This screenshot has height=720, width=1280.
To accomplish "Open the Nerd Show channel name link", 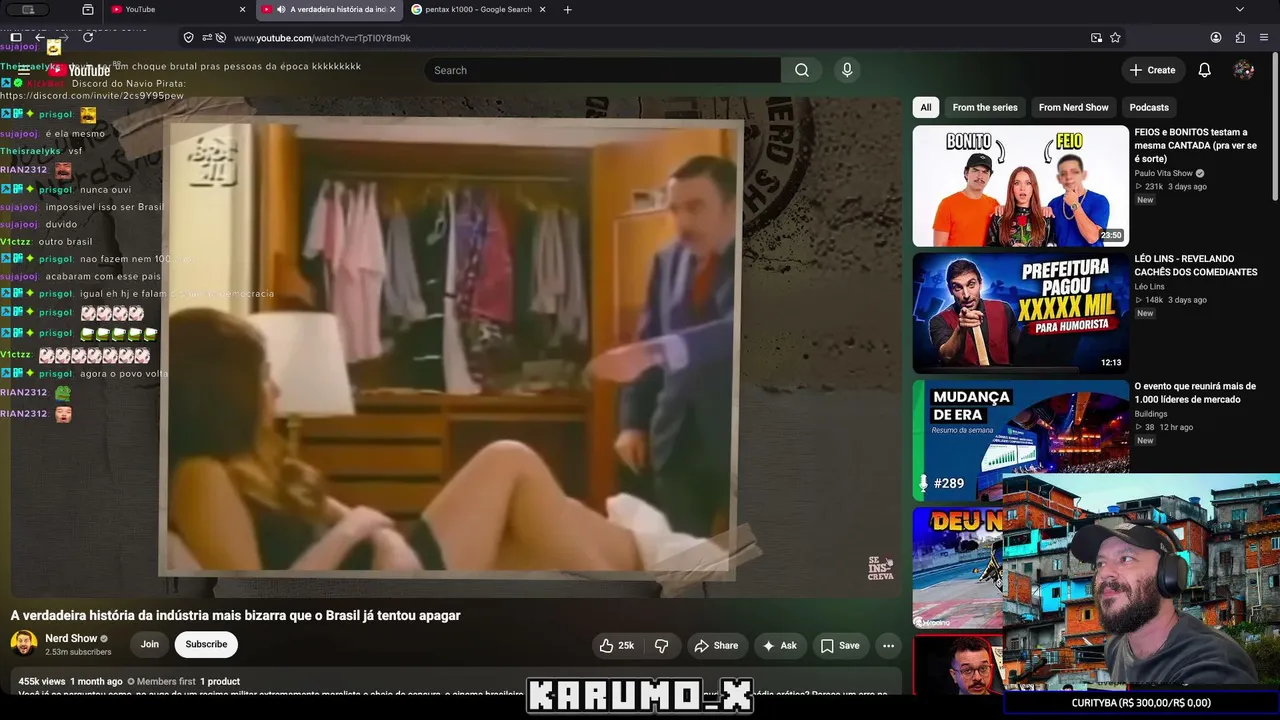I will coord(71,639).
